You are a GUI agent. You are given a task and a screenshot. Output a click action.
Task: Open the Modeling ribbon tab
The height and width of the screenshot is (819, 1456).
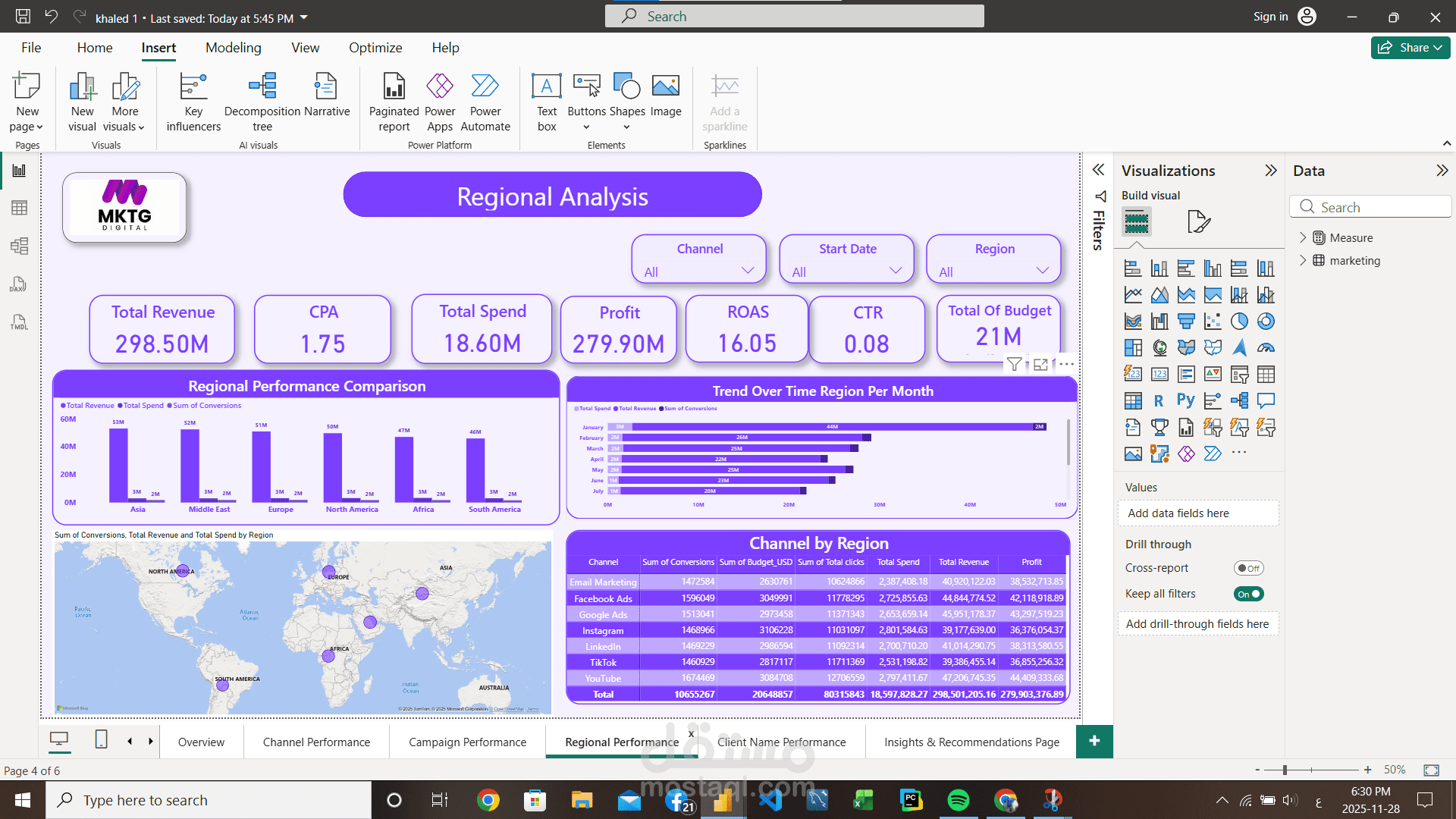point(233,48)
